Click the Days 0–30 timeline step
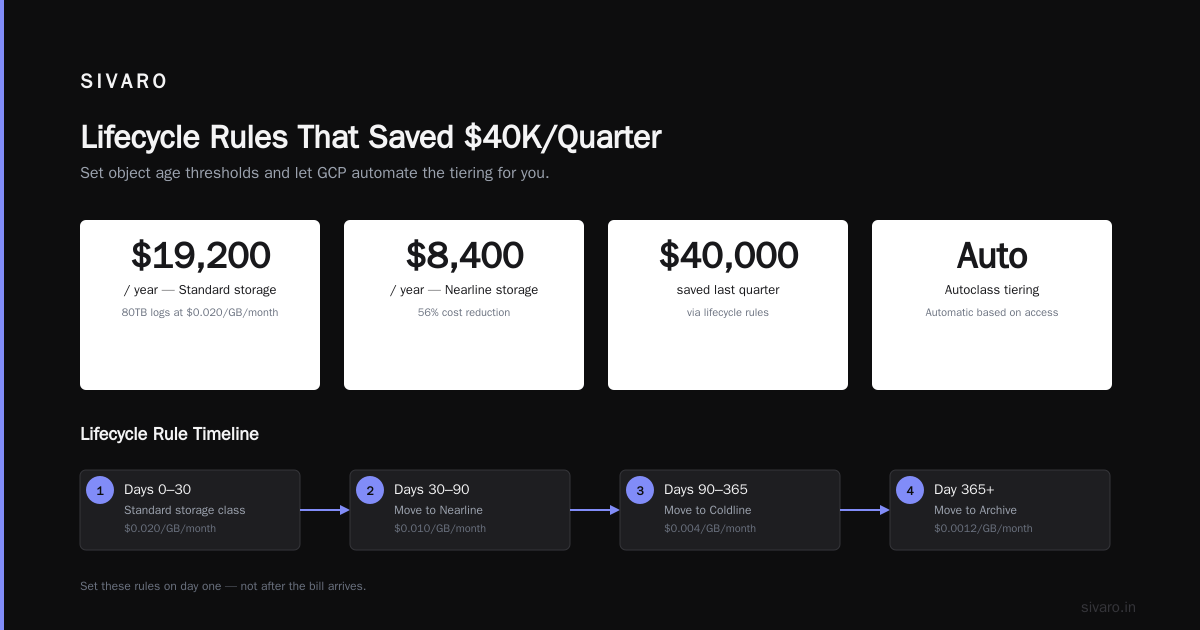This screenshot has width=1200, height=630. pyautogui.click(x=190, y=510)
